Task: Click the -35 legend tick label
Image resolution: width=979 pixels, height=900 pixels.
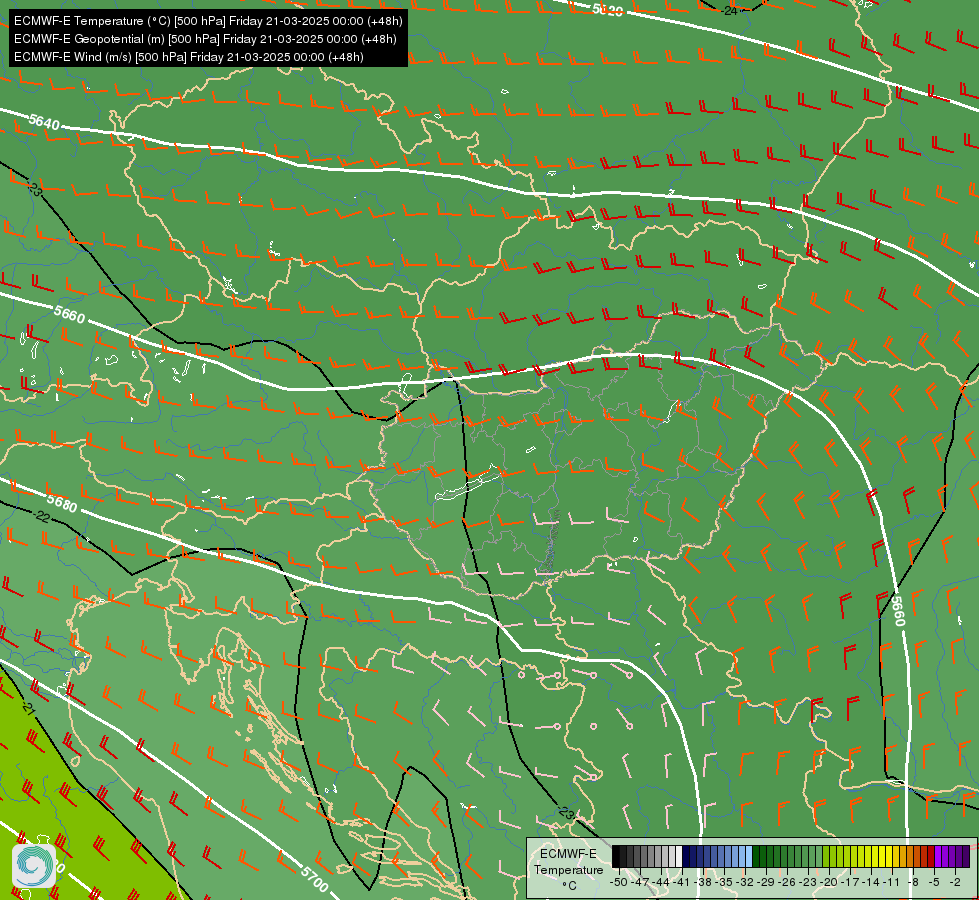Action: tap(725, 882)
